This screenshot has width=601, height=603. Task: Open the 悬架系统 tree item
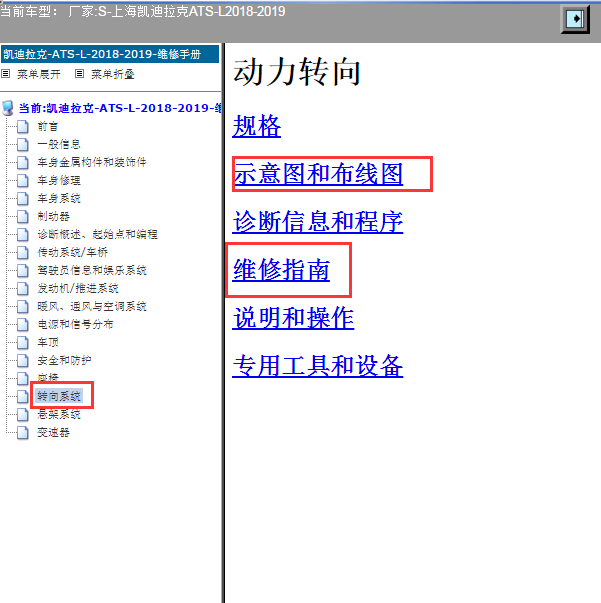(x=59, y=414)
